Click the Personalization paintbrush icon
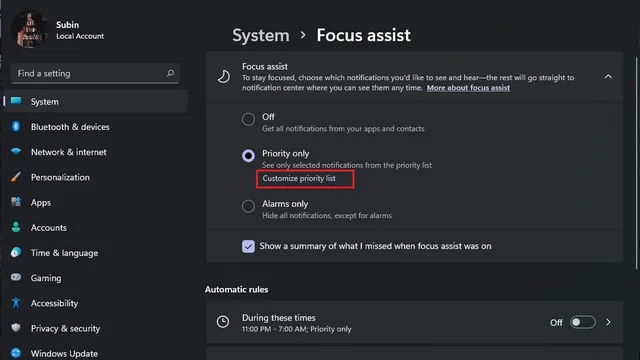The image size is (640, 360). pyautogui.click(x=16, y=177)
